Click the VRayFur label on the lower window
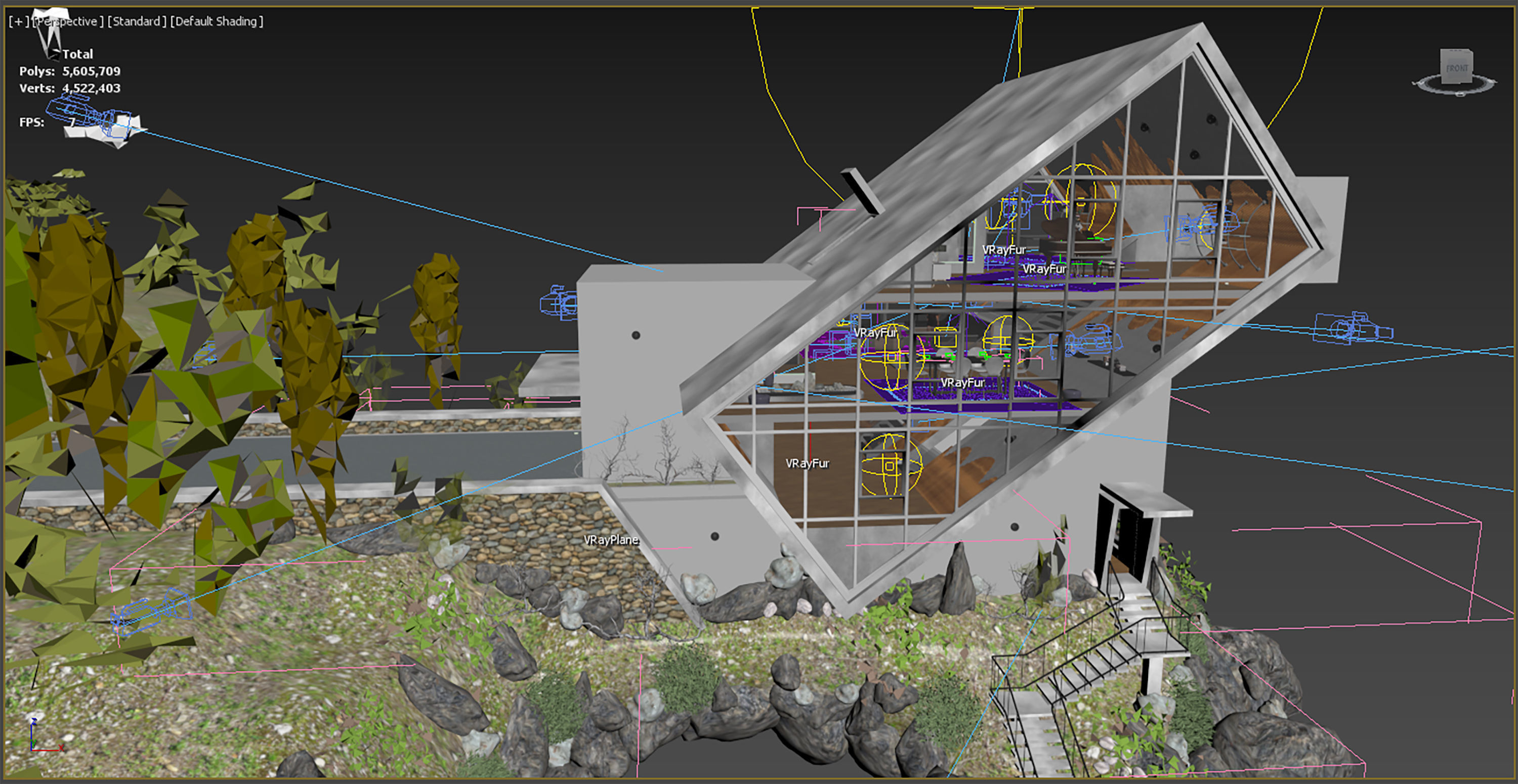 click(x=808, y=464)
